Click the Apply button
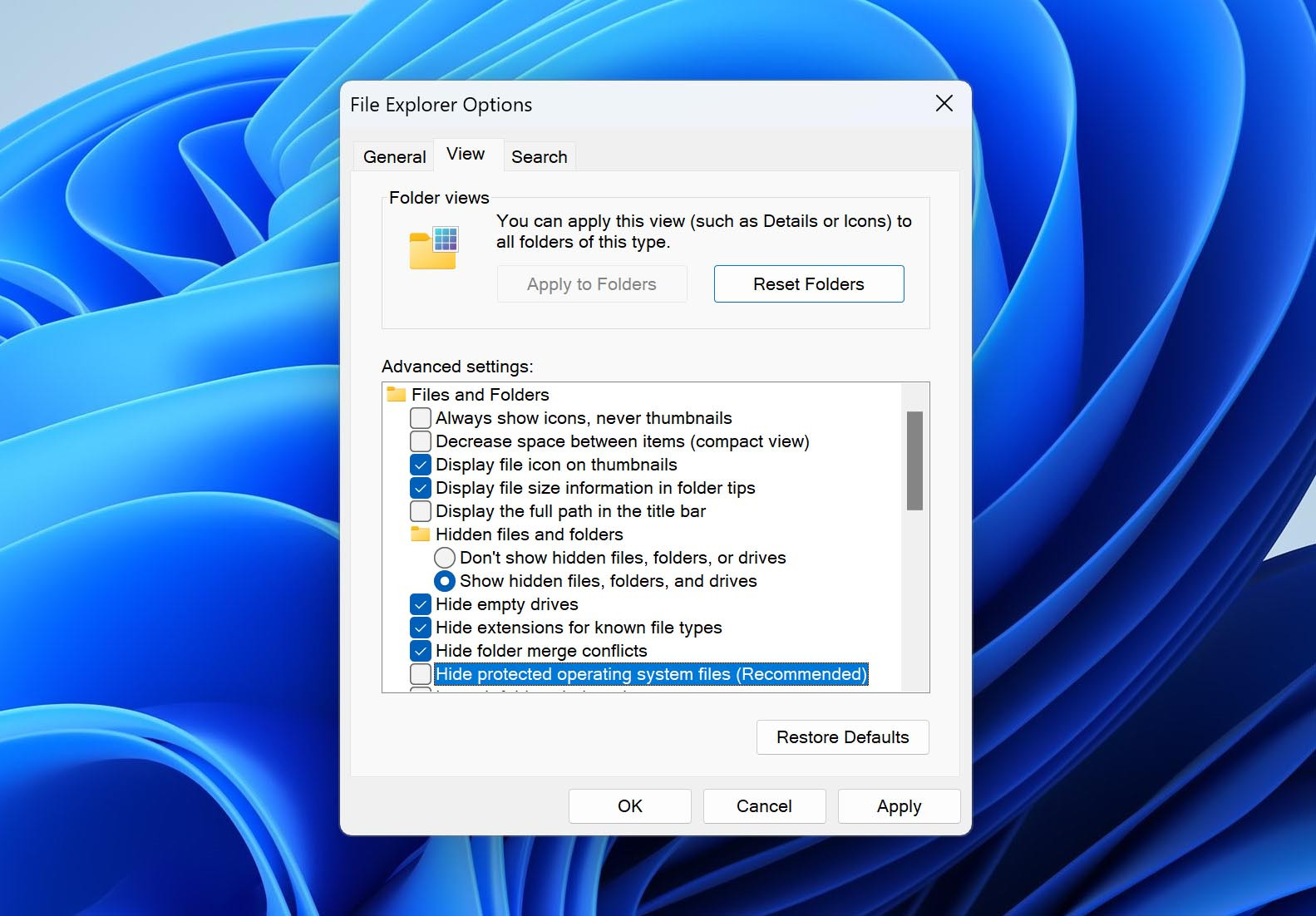 click(x=899, y=806)
